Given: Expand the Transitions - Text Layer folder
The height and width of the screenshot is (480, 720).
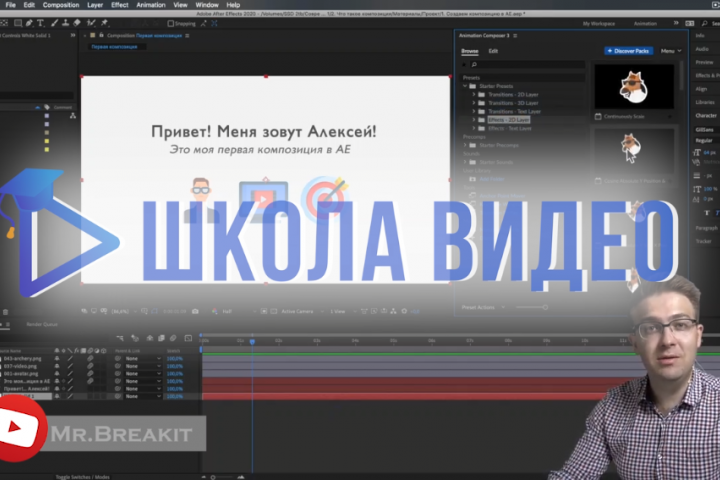Looking at the screenshot, I should click(x=474, y=112).
